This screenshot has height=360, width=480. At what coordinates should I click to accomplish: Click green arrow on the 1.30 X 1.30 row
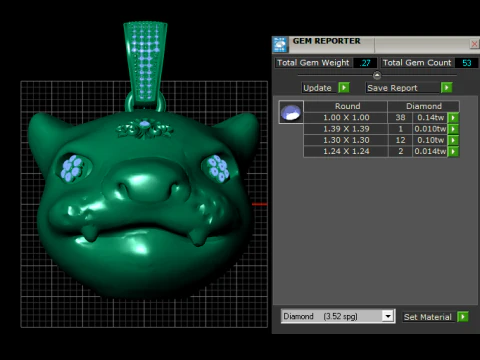[453, 140]
